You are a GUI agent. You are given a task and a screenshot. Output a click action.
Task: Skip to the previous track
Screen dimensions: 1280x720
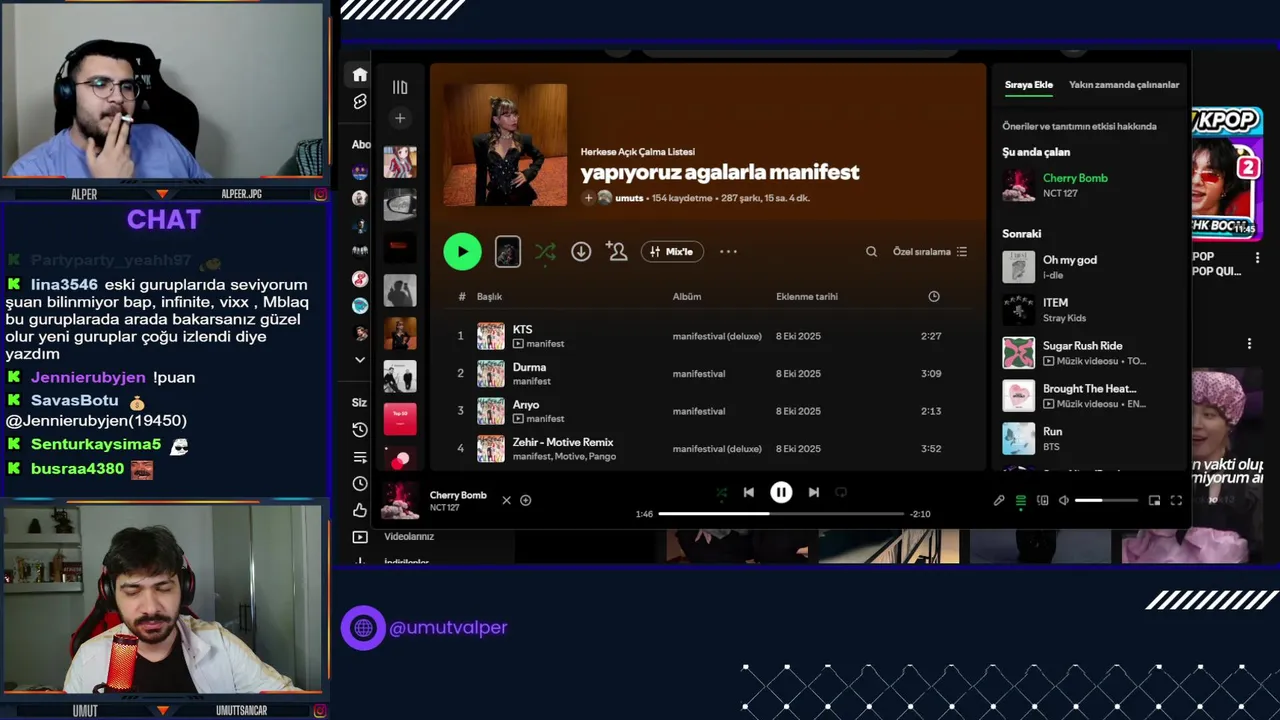748,492
